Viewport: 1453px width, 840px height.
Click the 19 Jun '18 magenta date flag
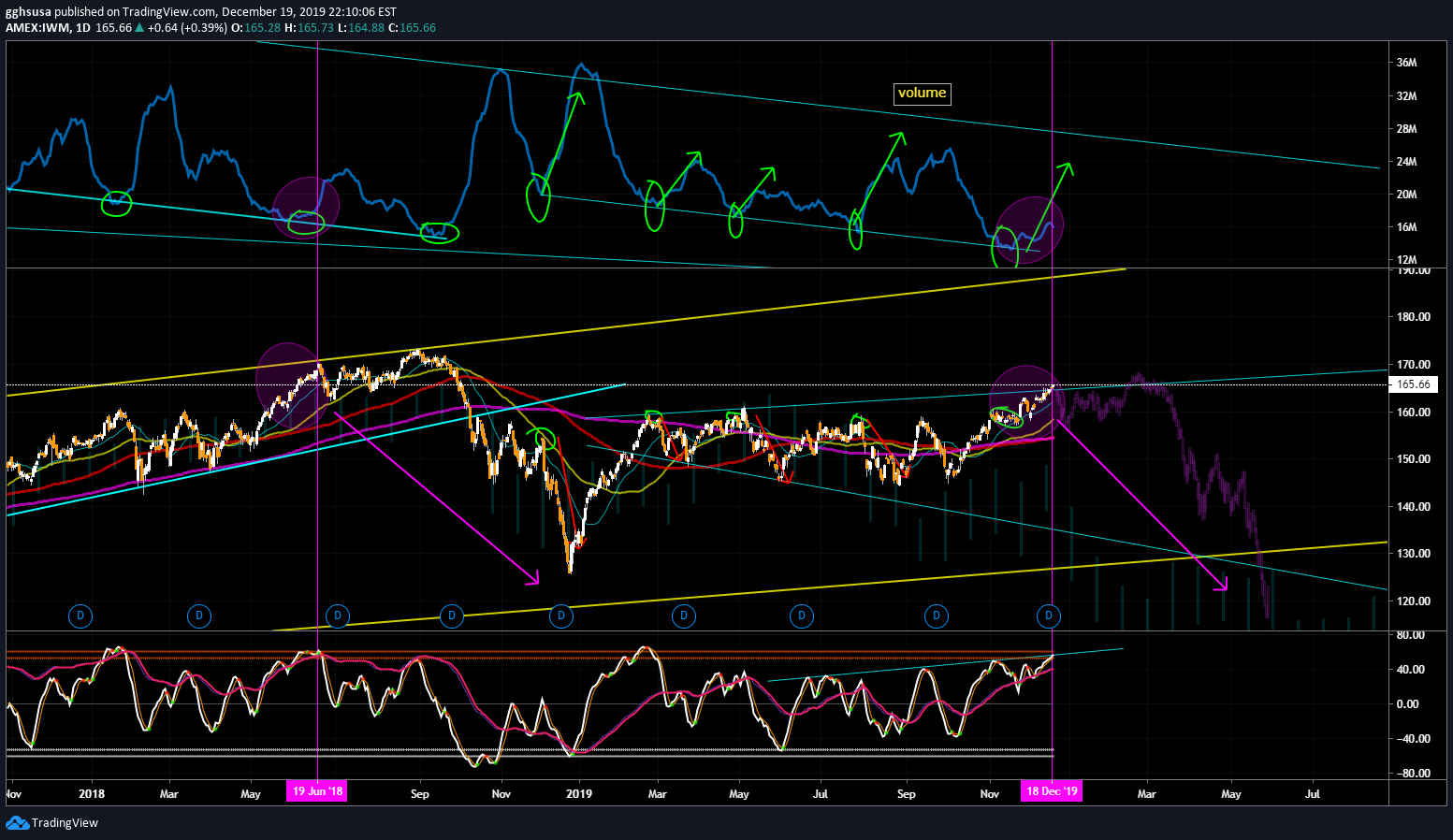point(316,791)
